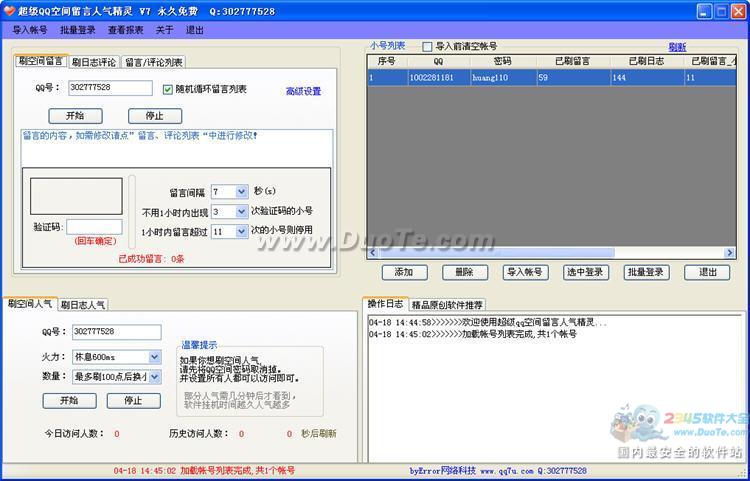Click log entry 欢迎使用超级qq空间留言人气精灵
750x481 pixels.
click(x=487, y=323)
